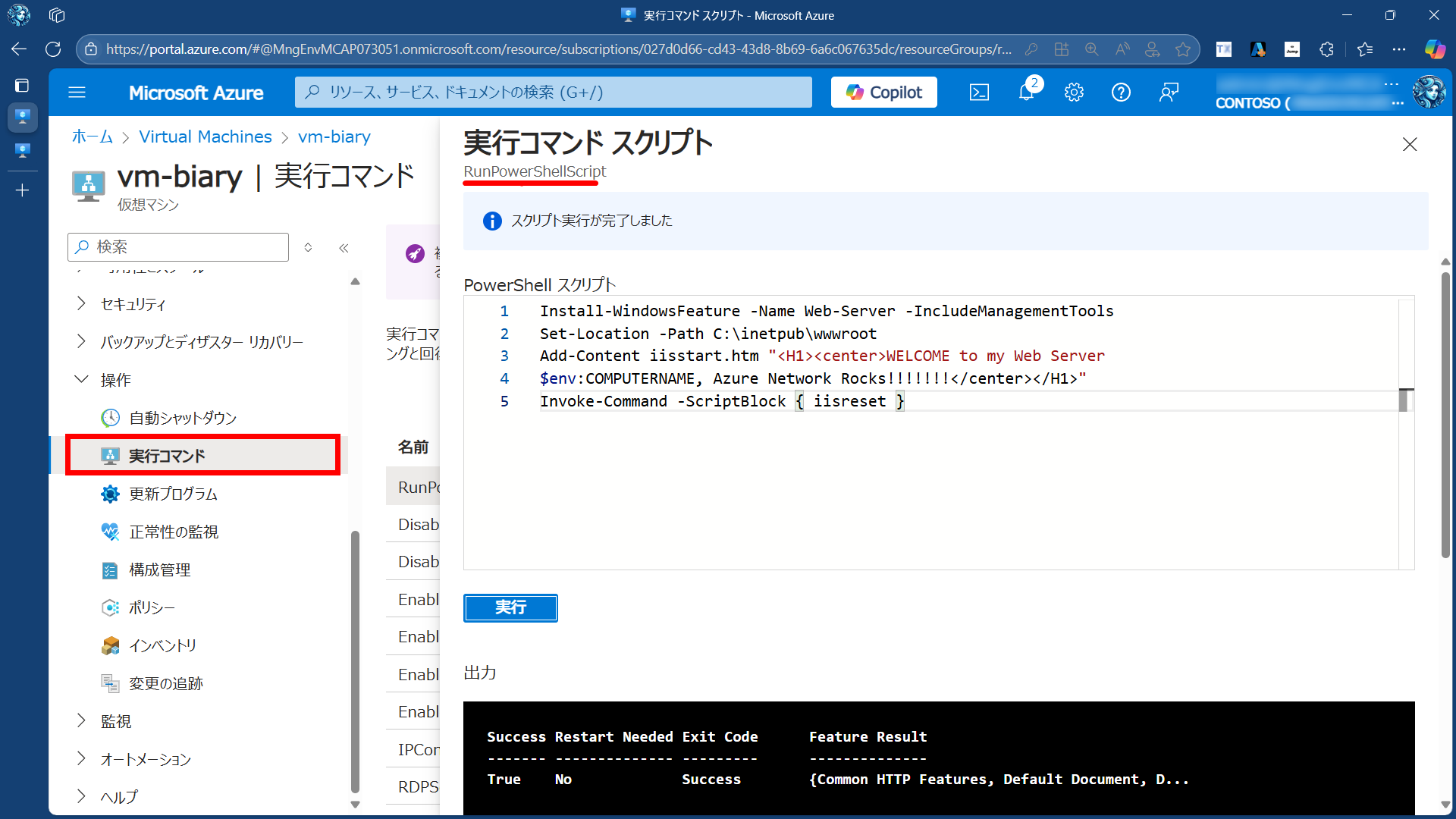Open the Cloud Shell terminal icon
The height and width of the screenshot is (819, 1456).
(x=979, y=93)
